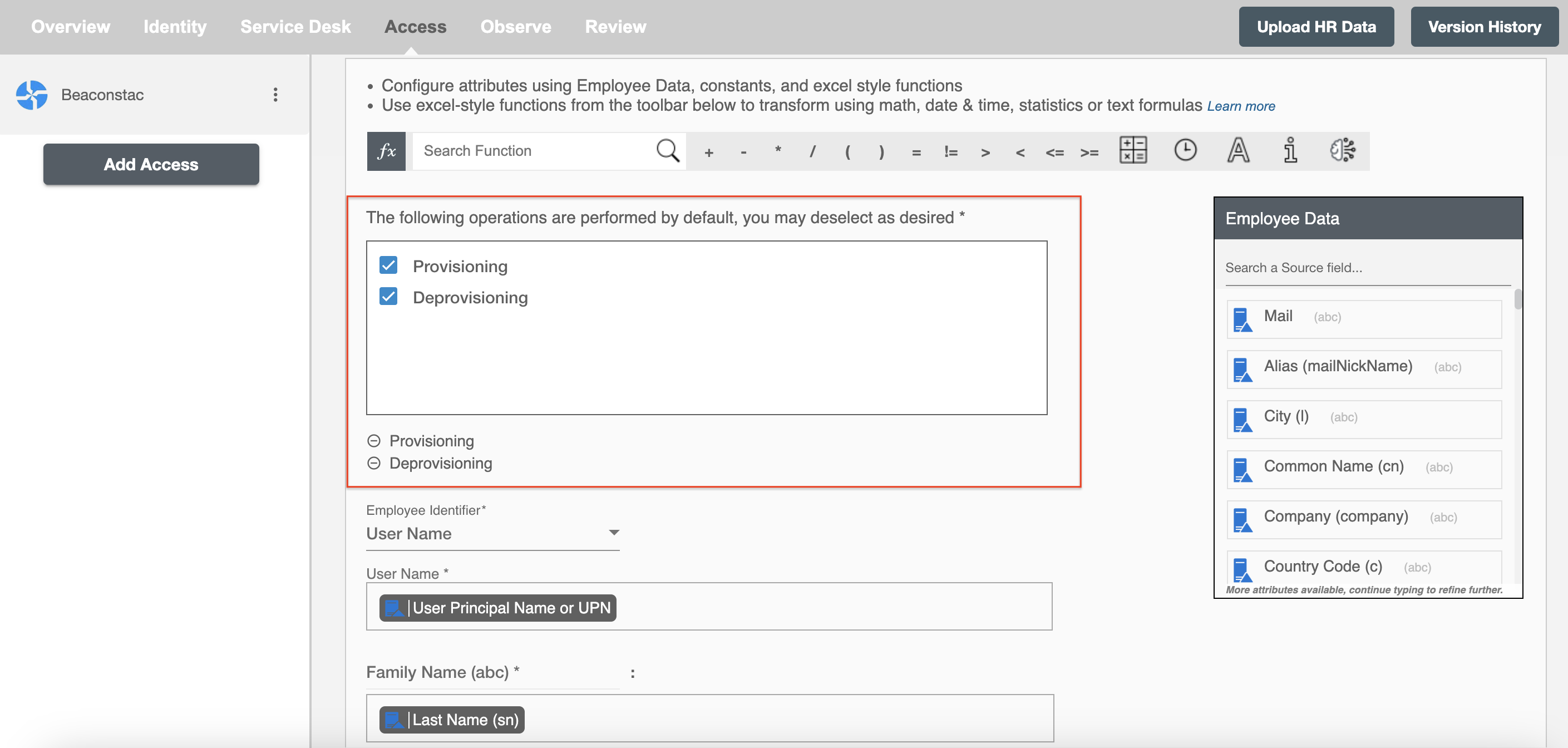Switch to the Identity tab
Screen dimensions: 1568x748
(175, 26)
